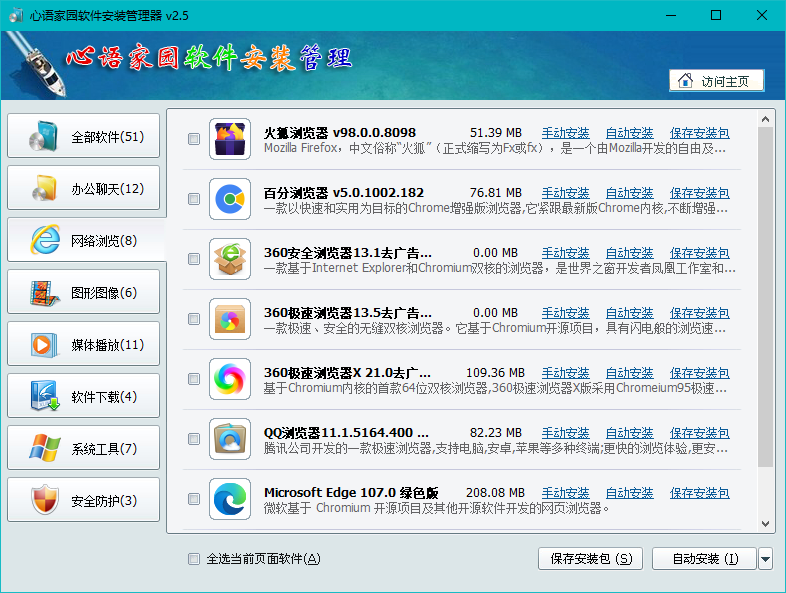Click the QQ浏览器 icon
786x593 pixels.
click(230, 439)
